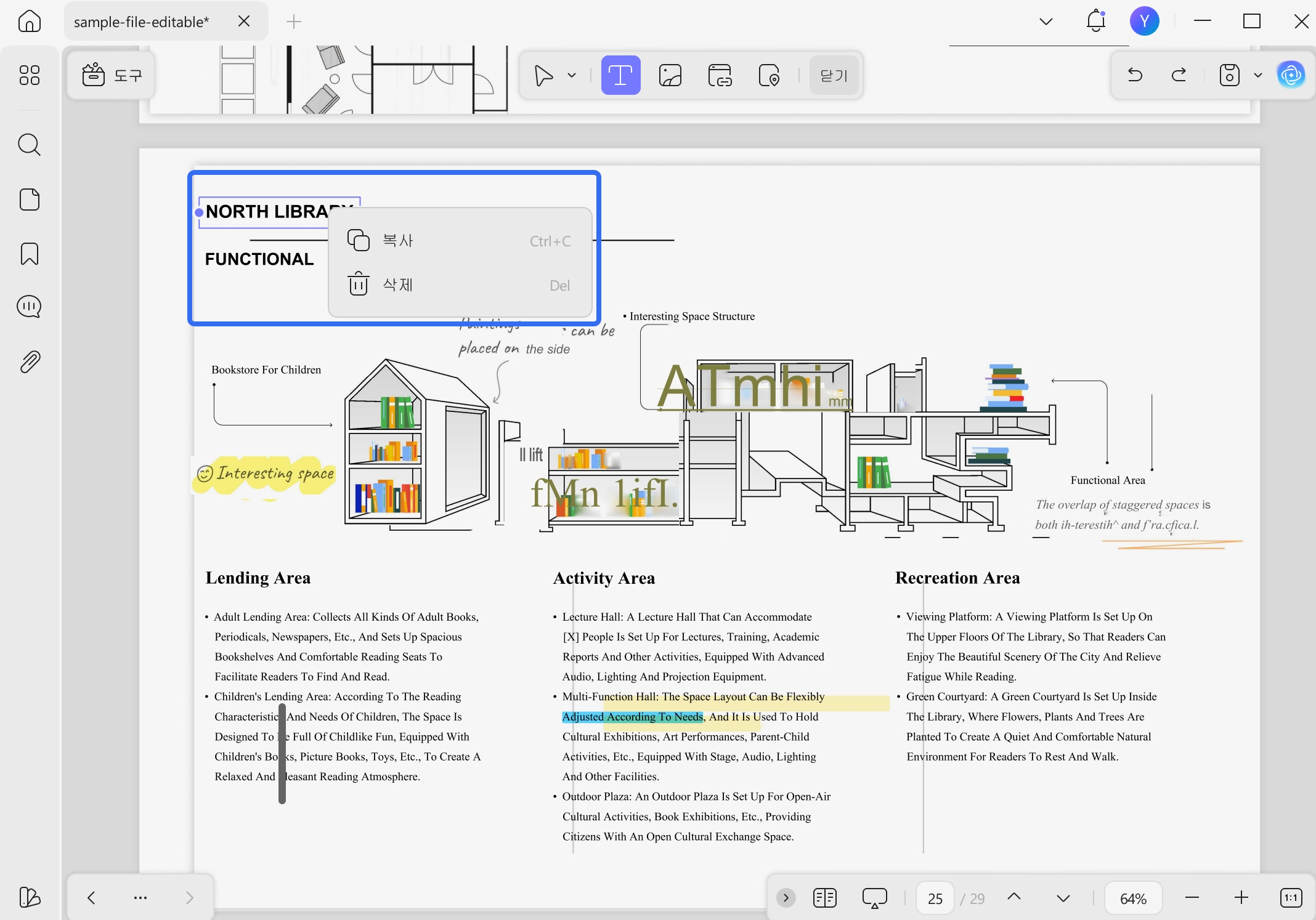Toggle the two-page reading view
Image resolution: width=1316 pixels, height=920 pixels.
coord(824,898)
